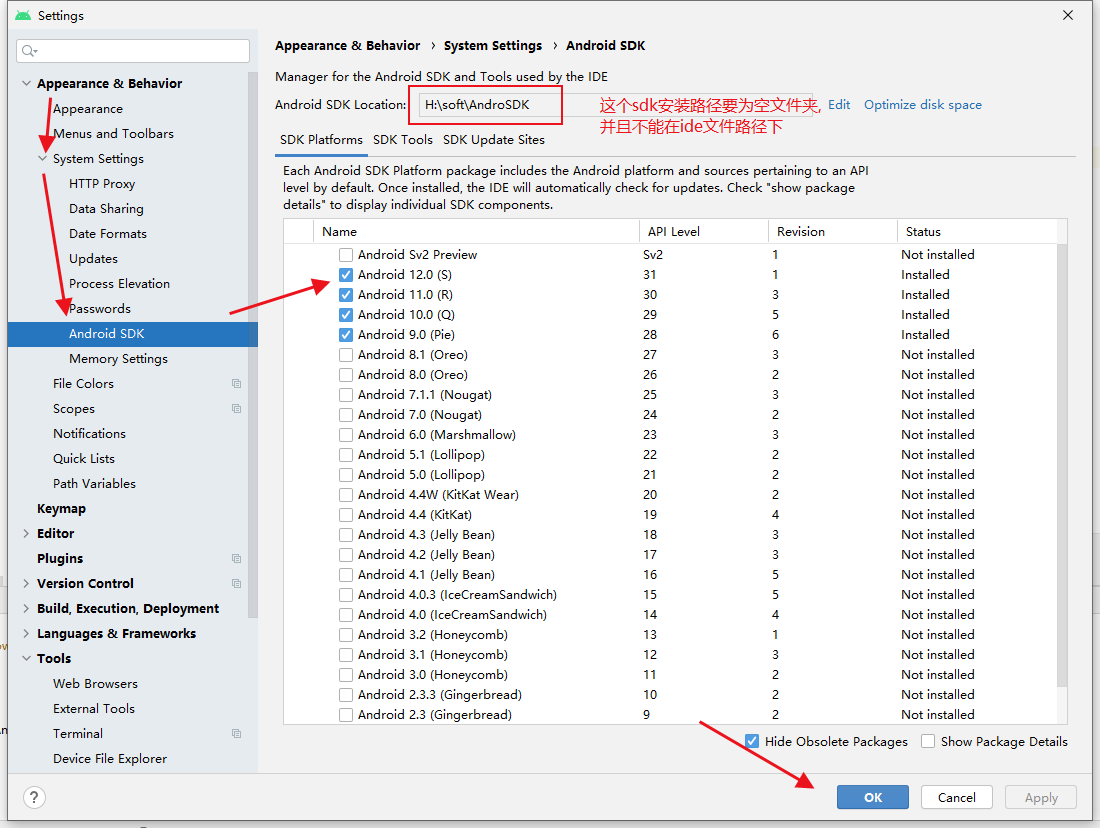Click Appearance & Behavior breadcrumb
Screen dimensions: 1100x828
(x=347, y=46)
